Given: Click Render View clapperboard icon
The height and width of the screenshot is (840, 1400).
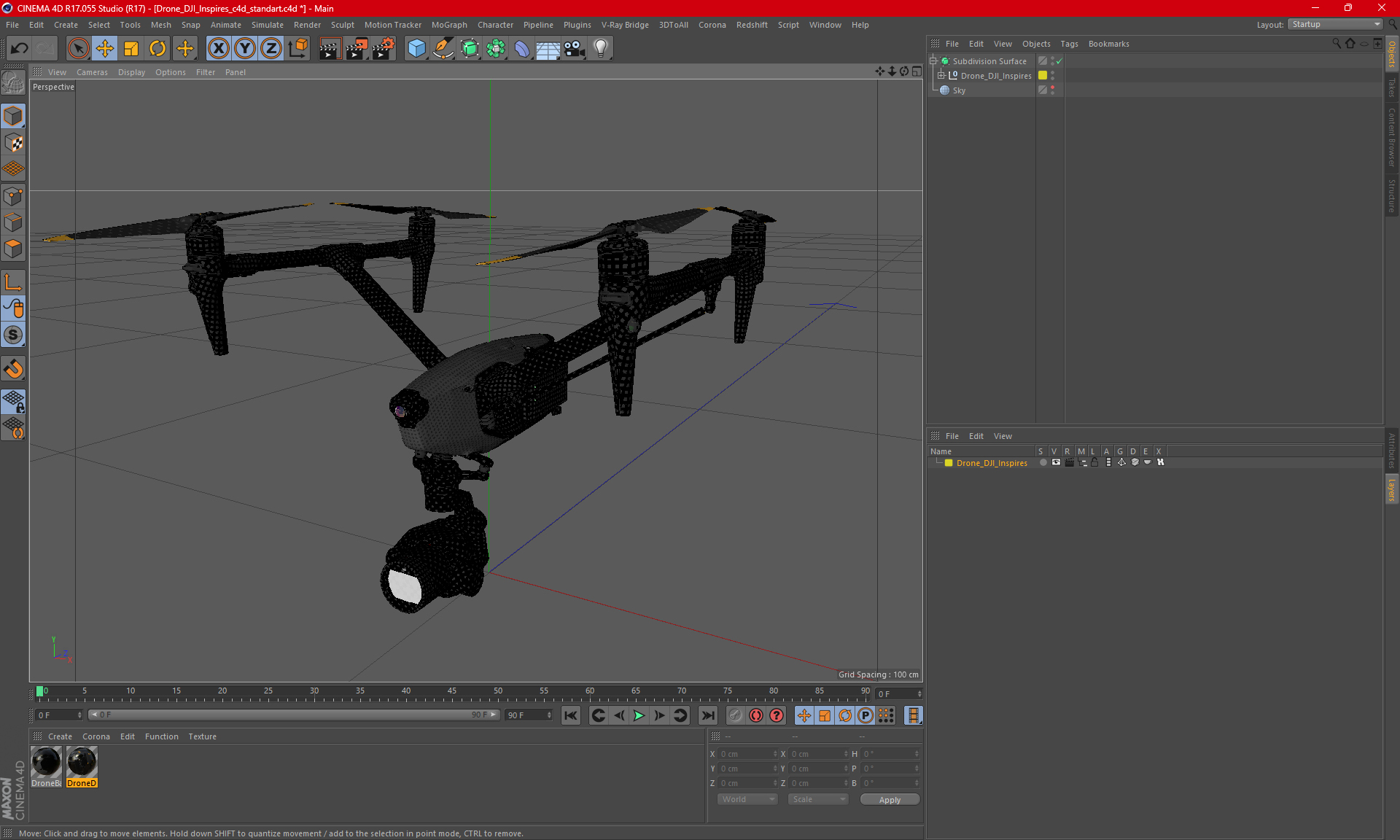Looking at the screenshot, I should click(x=330, y=48).
